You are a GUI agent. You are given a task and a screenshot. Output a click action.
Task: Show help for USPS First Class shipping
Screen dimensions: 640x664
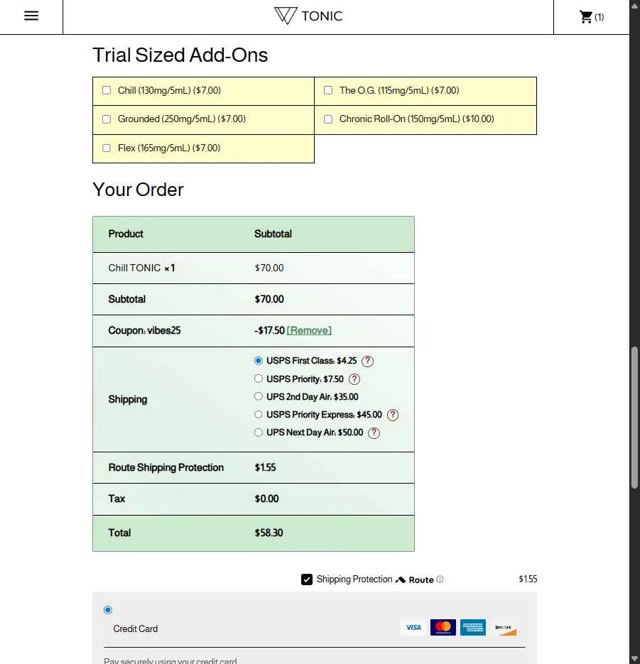point(368,361)
